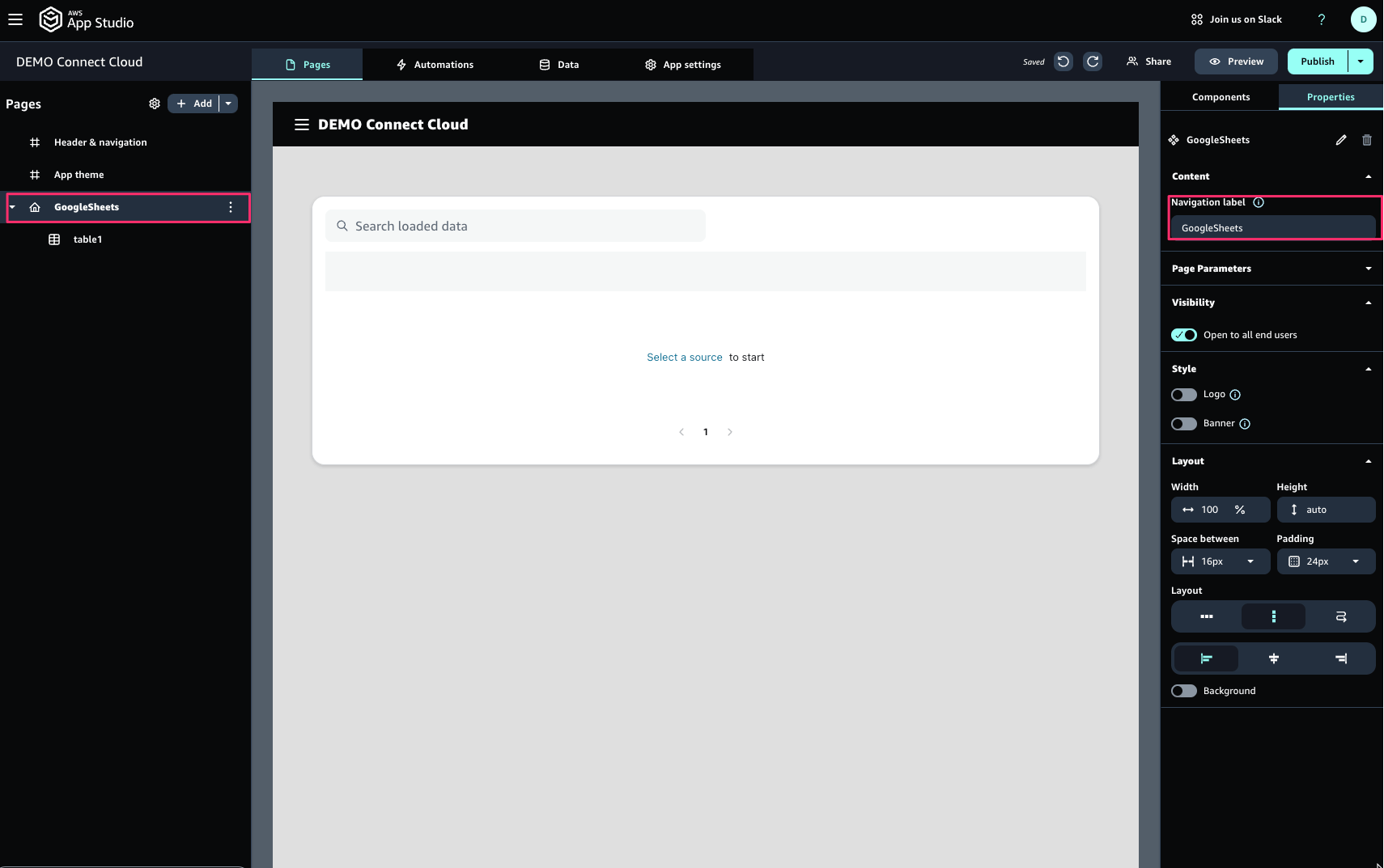1384x868 pixels.
Task: Toggle Open to all end users
Action: click(1184, 335)
